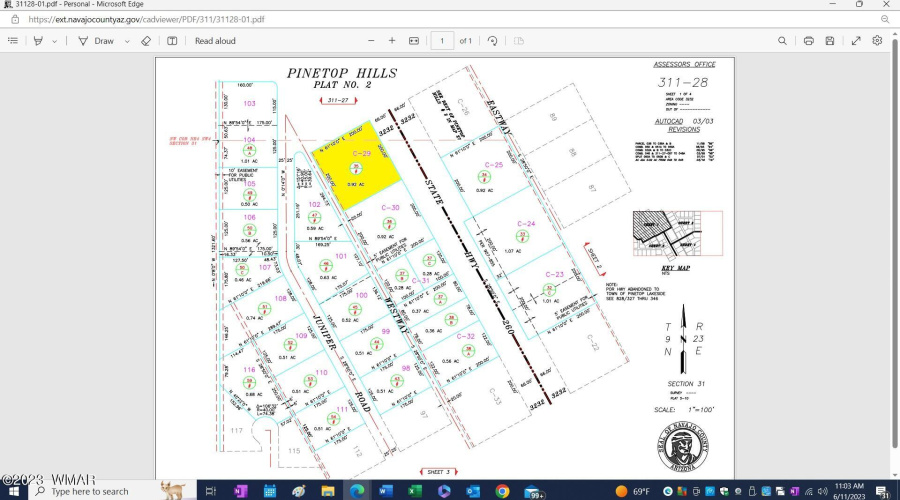Enter full screen mode
The image size is (900, 500).
(856, 41)
